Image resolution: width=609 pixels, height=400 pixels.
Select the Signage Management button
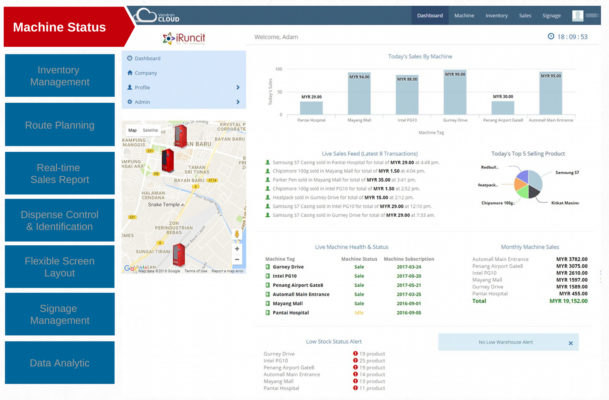[x=60, y=314]
